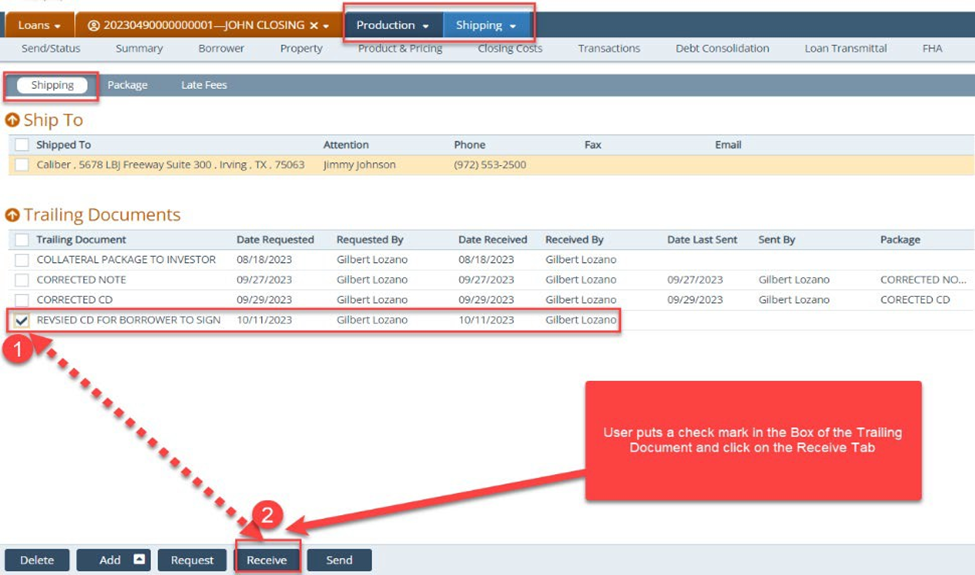Viewport: 975px width, 575px height.
Task: Click the Trailing Document column header
Action: pos(81,239)
